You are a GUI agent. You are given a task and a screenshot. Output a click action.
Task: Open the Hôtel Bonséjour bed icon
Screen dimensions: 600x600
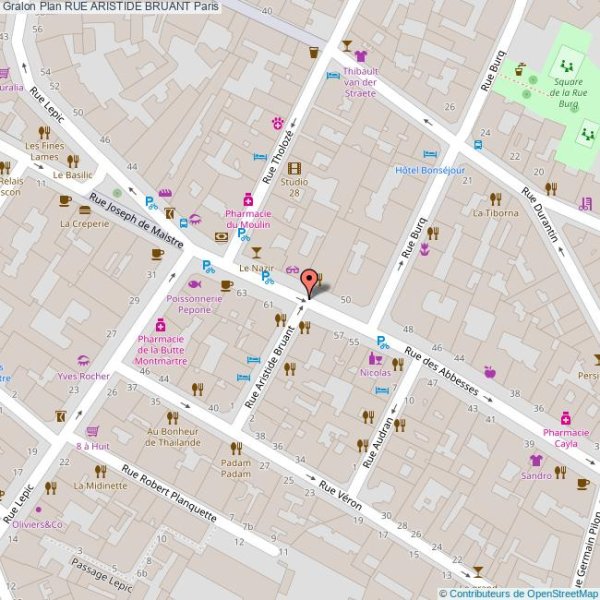(430, 156)
